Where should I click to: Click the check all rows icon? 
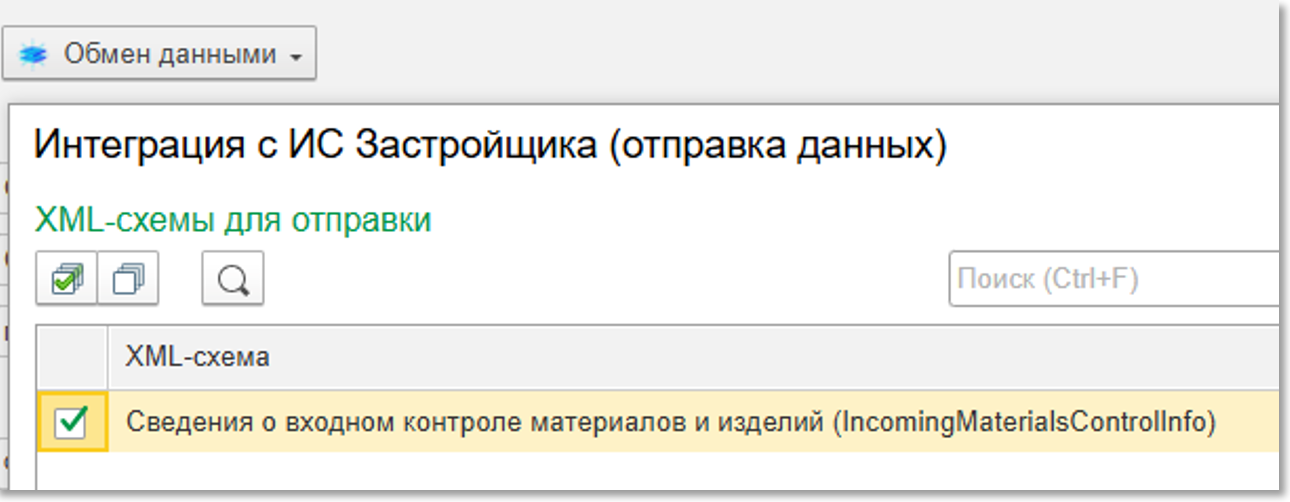[67, 279]
